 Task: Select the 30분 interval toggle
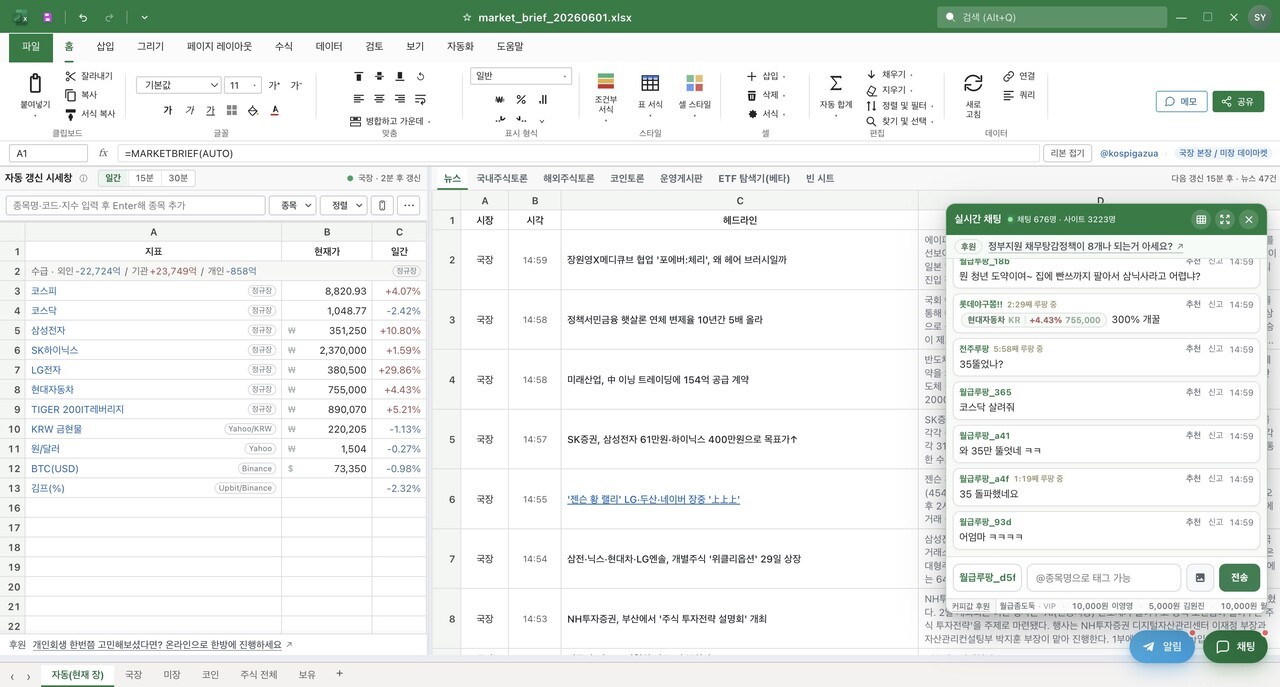[x=177, y=178]
